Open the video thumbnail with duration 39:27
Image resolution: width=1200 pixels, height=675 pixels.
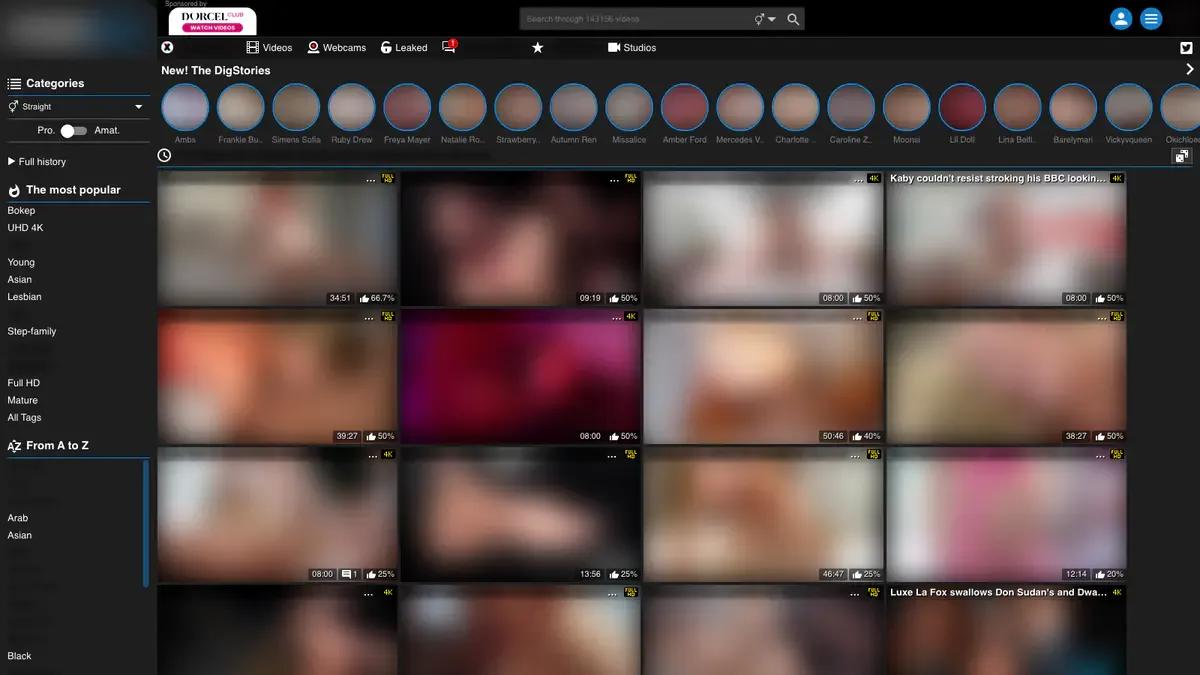click(x=278, y=376)
